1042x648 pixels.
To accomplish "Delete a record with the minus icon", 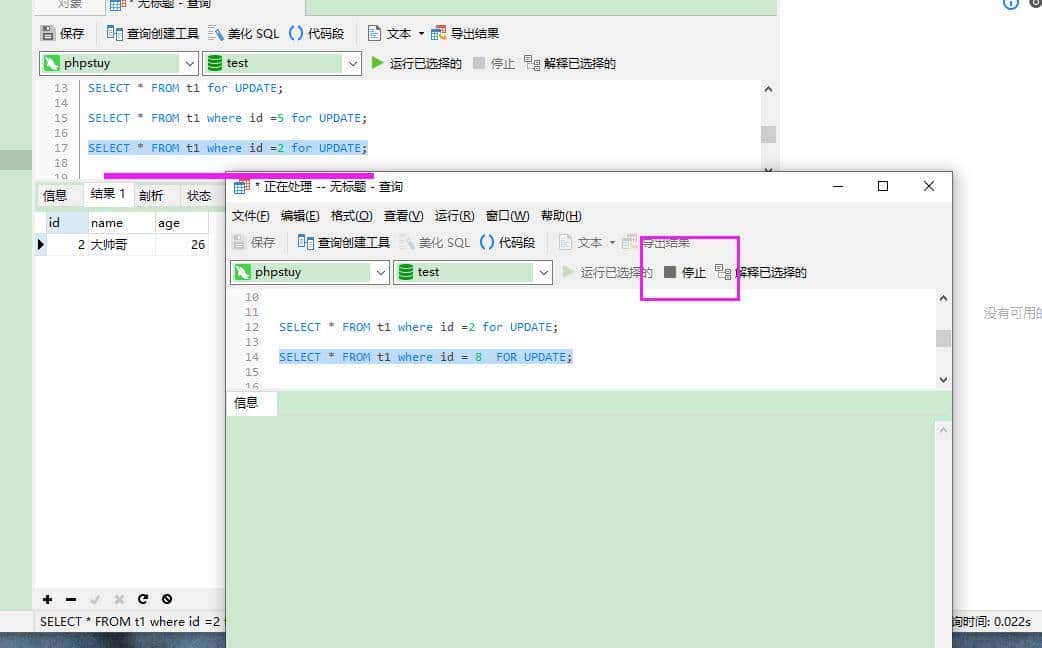I will click(68, 599).
